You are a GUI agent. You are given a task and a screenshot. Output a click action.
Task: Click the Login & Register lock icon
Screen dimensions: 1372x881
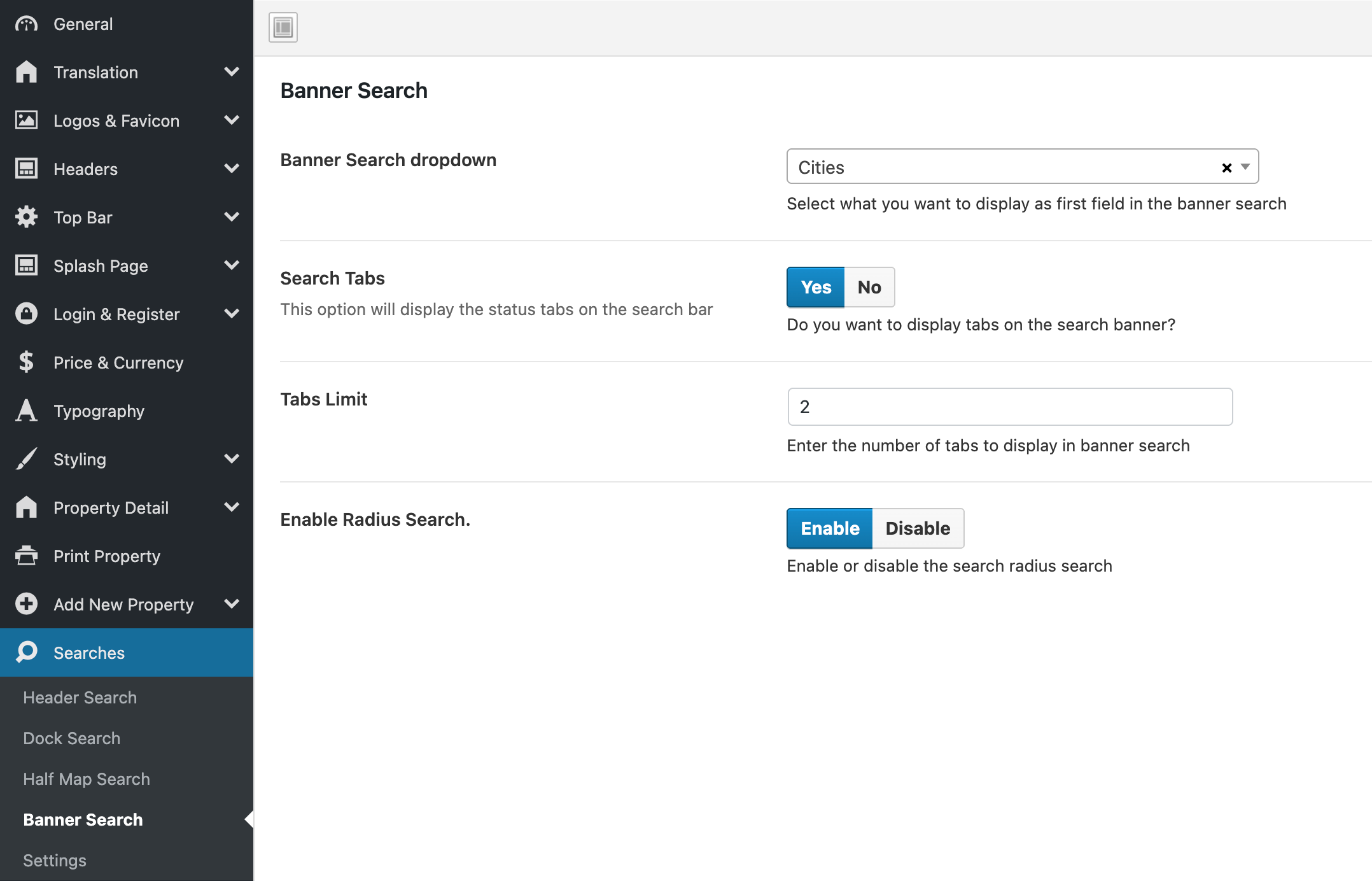[x=26, y=314]
